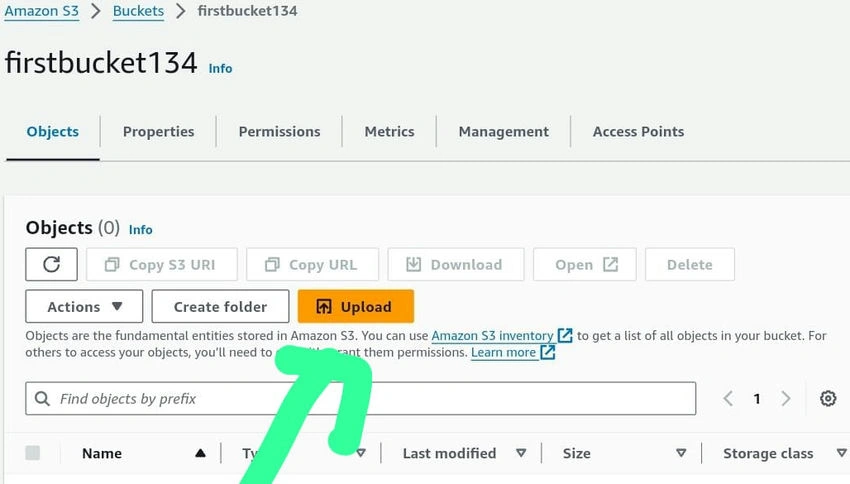Switch to the Metrics tab

tap(389, 132)
